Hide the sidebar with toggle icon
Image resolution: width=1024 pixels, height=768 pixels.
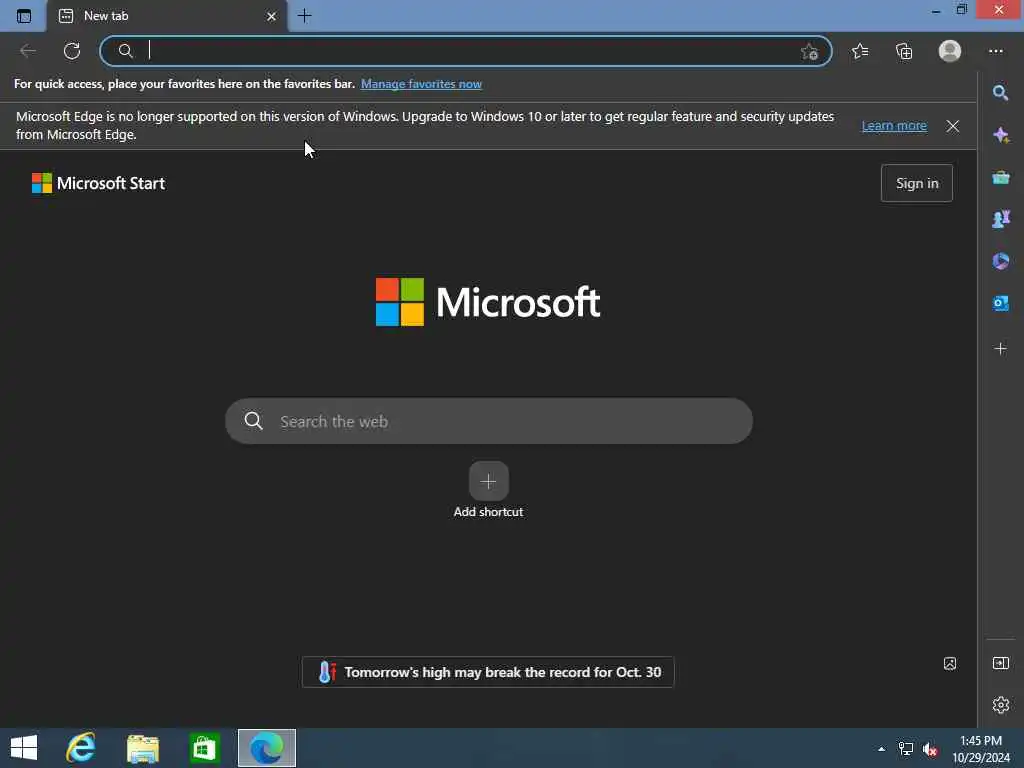coord(1000,664)
